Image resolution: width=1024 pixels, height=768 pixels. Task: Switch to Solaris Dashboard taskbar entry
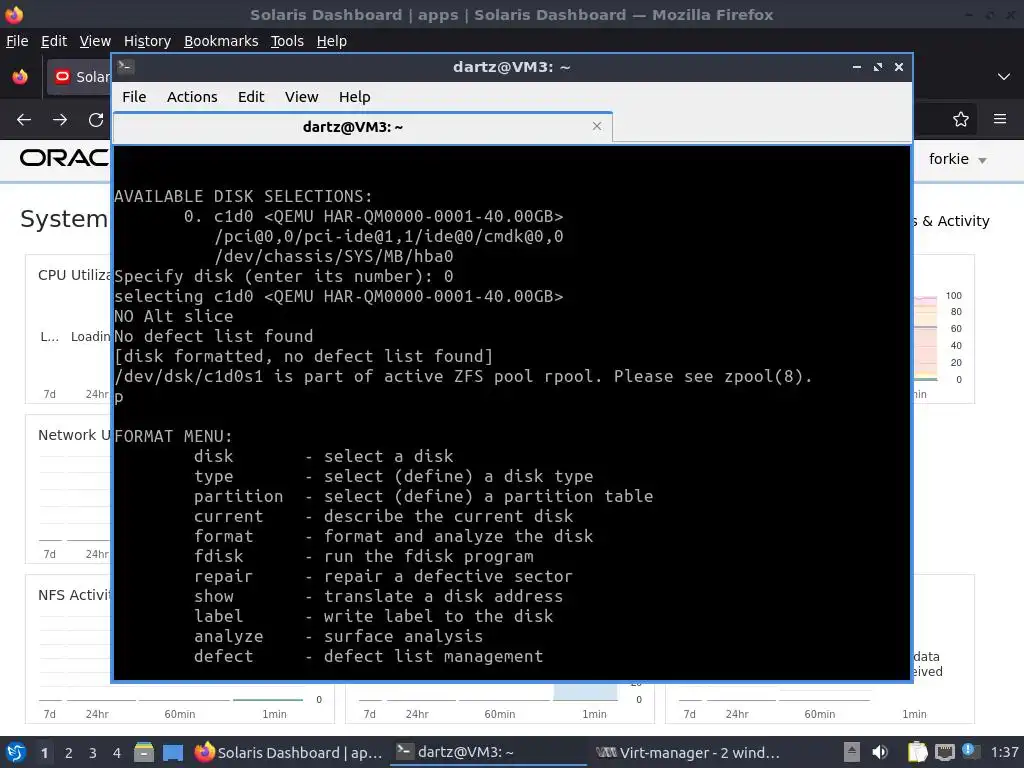point(289,752)
